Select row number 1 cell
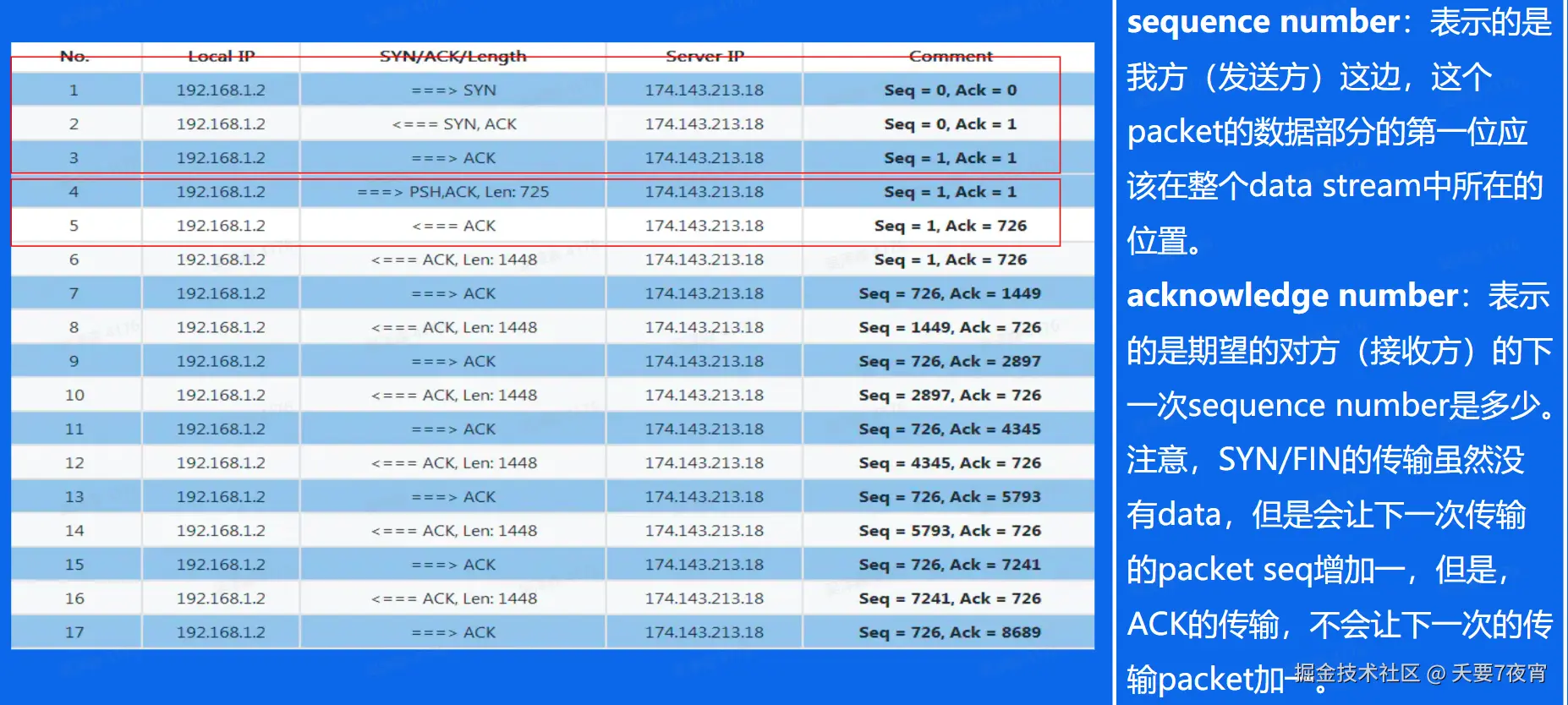The width and height of the screenshot is (1568, 705). pos(74,90)
